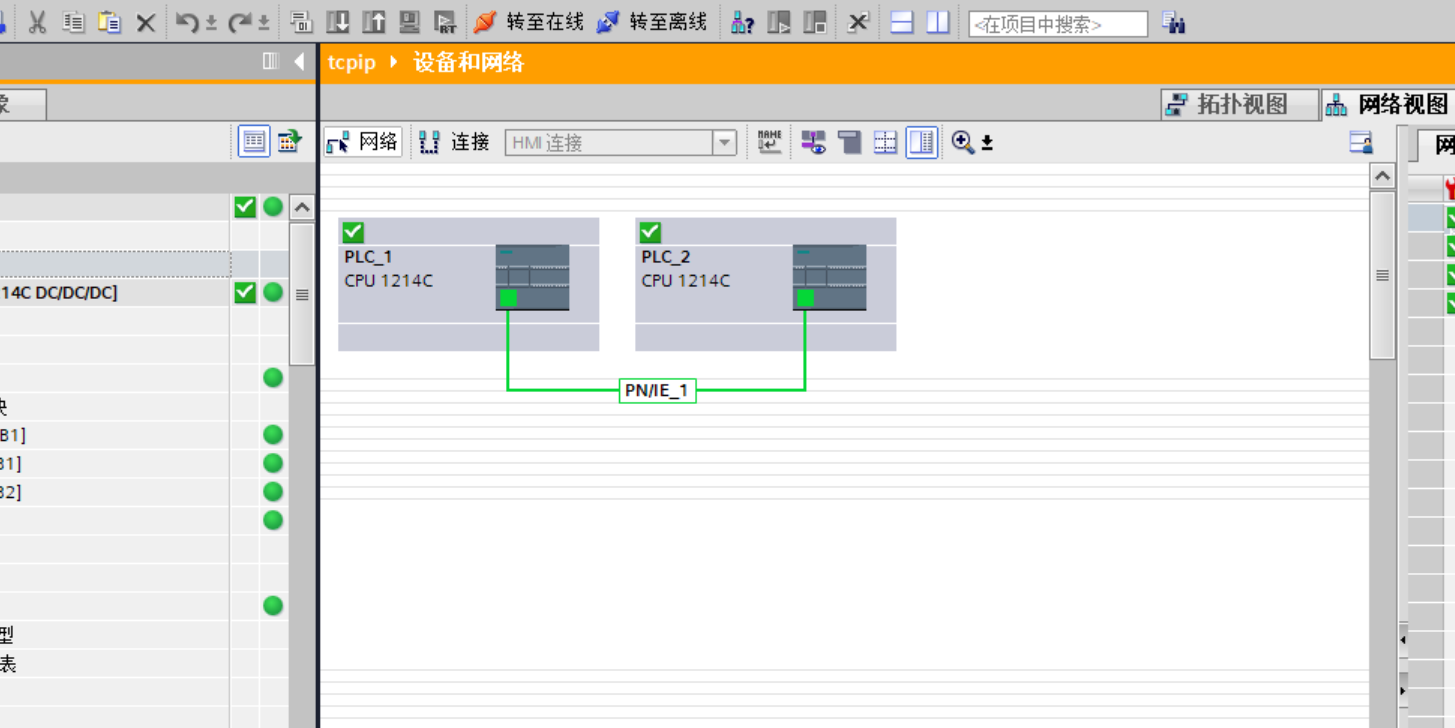This screenshot has height=728, width=1455.
Task: Click network view vertical scrollbar thumb
Action: tap(1382, 275)
